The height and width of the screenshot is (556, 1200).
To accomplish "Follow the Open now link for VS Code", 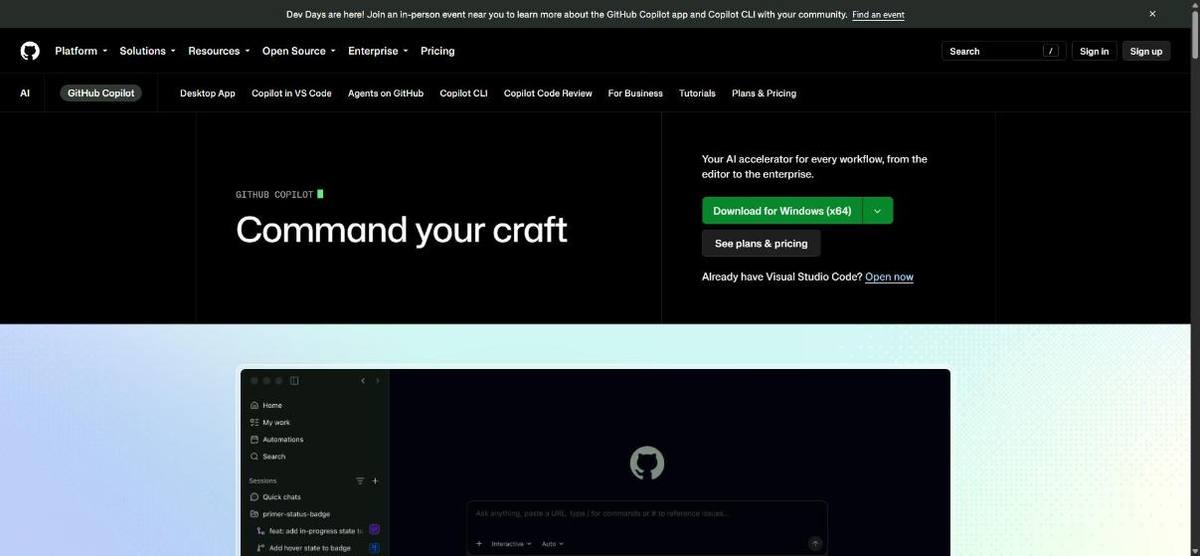I will pyautogui.click(x=889, y=277).
